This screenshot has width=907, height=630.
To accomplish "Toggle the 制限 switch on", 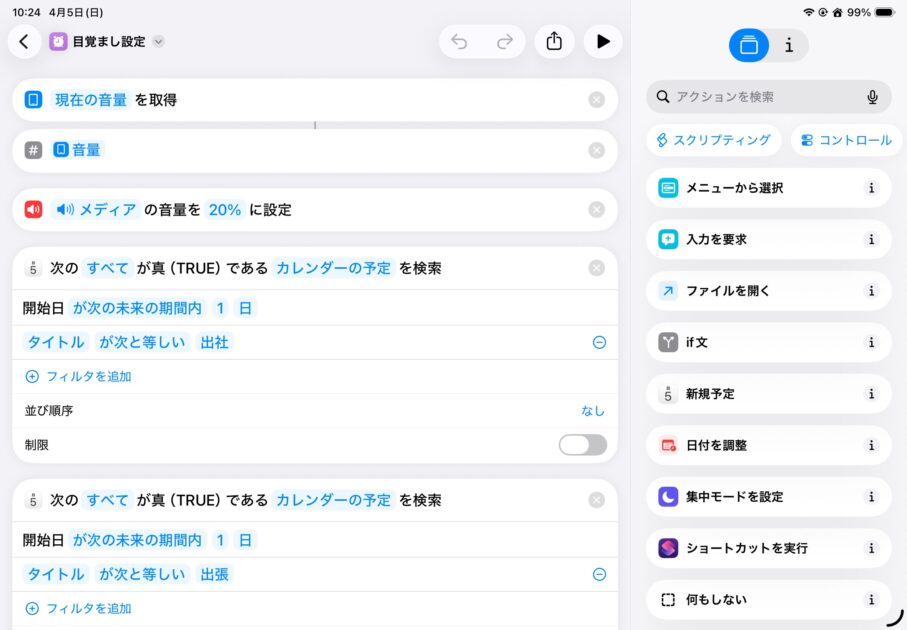I will point(582,445).
